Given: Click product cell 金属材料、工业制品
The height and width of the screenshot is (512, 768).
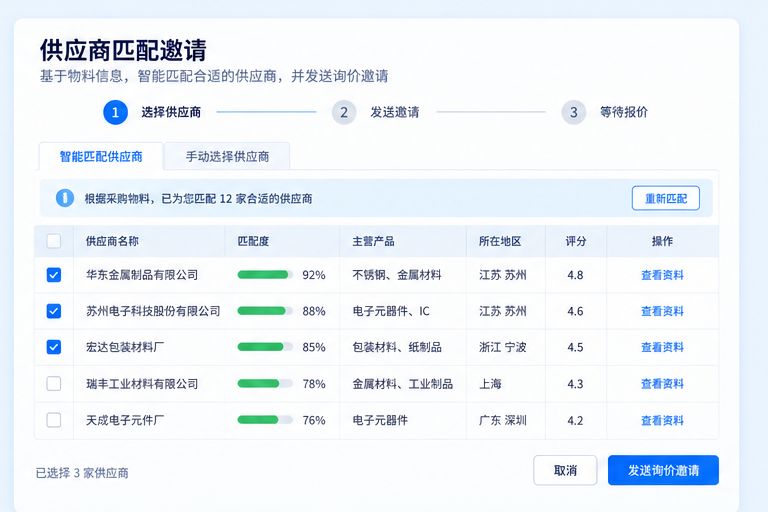Looking at the screenshot, I should pos(403,384).
